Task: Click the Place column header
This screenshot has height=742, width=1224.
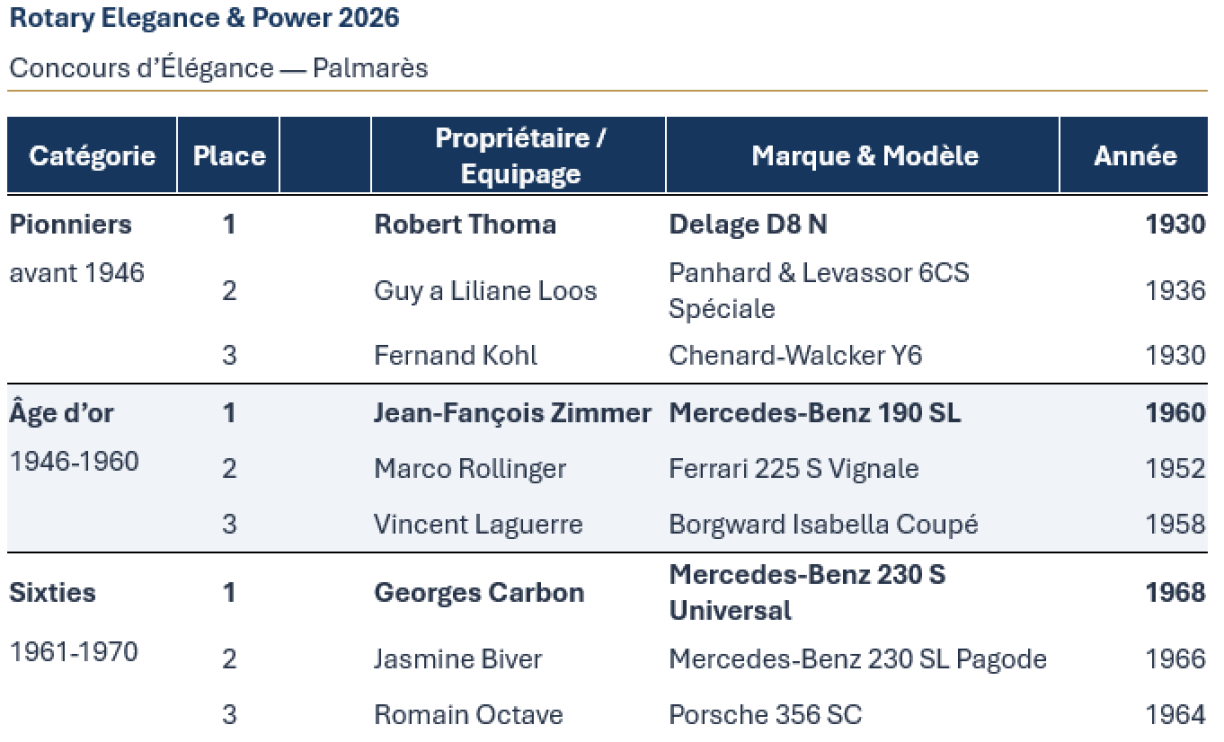Action: pos(229,156)
